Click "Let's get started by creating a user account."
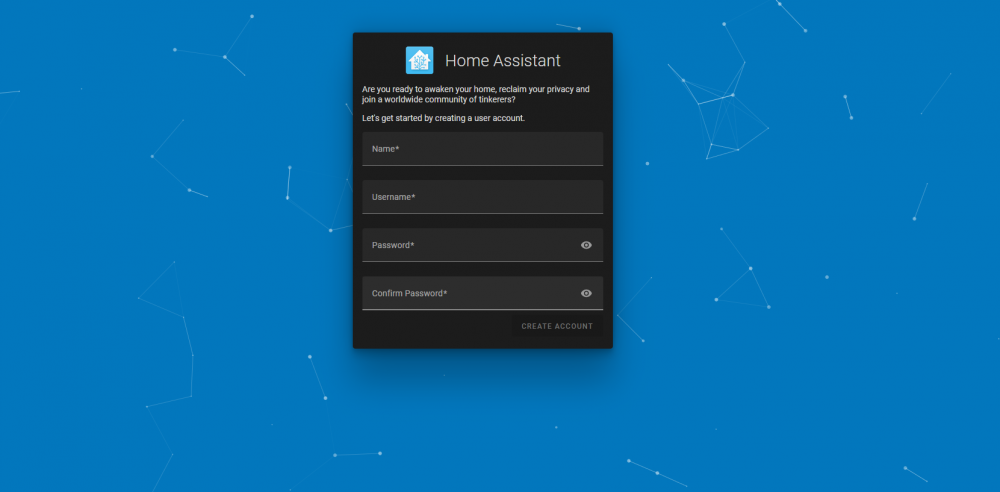Image resolution: width=1000 pixels, height=492 pixels. [443, 119]
